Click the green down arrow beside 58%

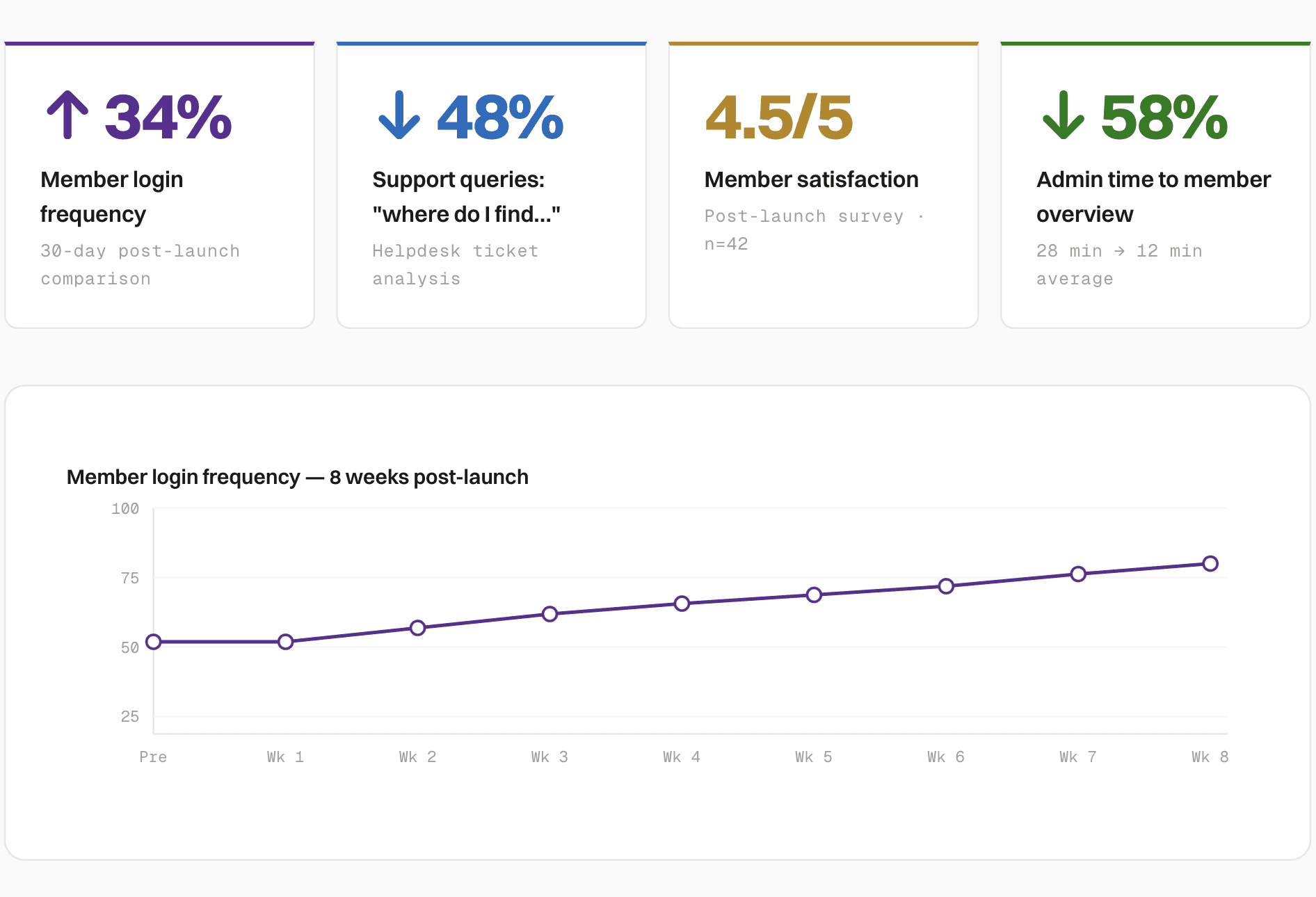coord(1064,115)
